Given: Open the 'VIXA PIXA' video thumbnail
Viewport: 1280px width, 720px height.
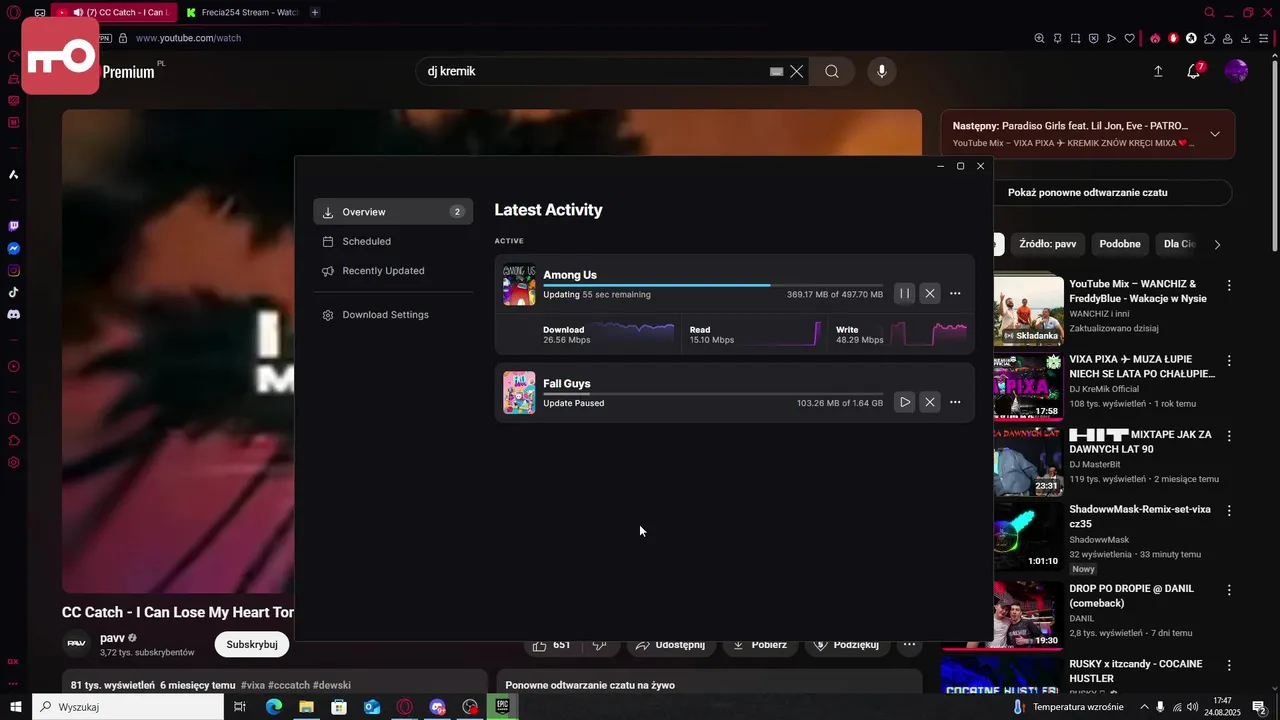Looking at the screenshot, I should 1028,386.
